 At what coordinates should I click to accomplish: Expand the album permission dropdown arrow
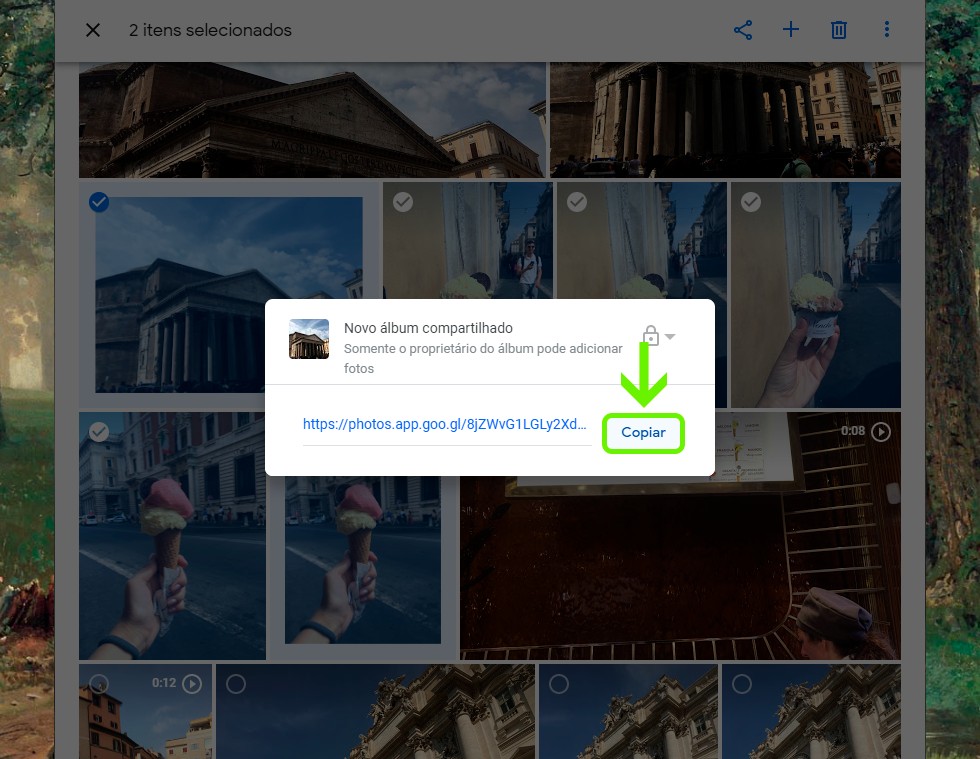pyautogui.click(x=671, y=336)
